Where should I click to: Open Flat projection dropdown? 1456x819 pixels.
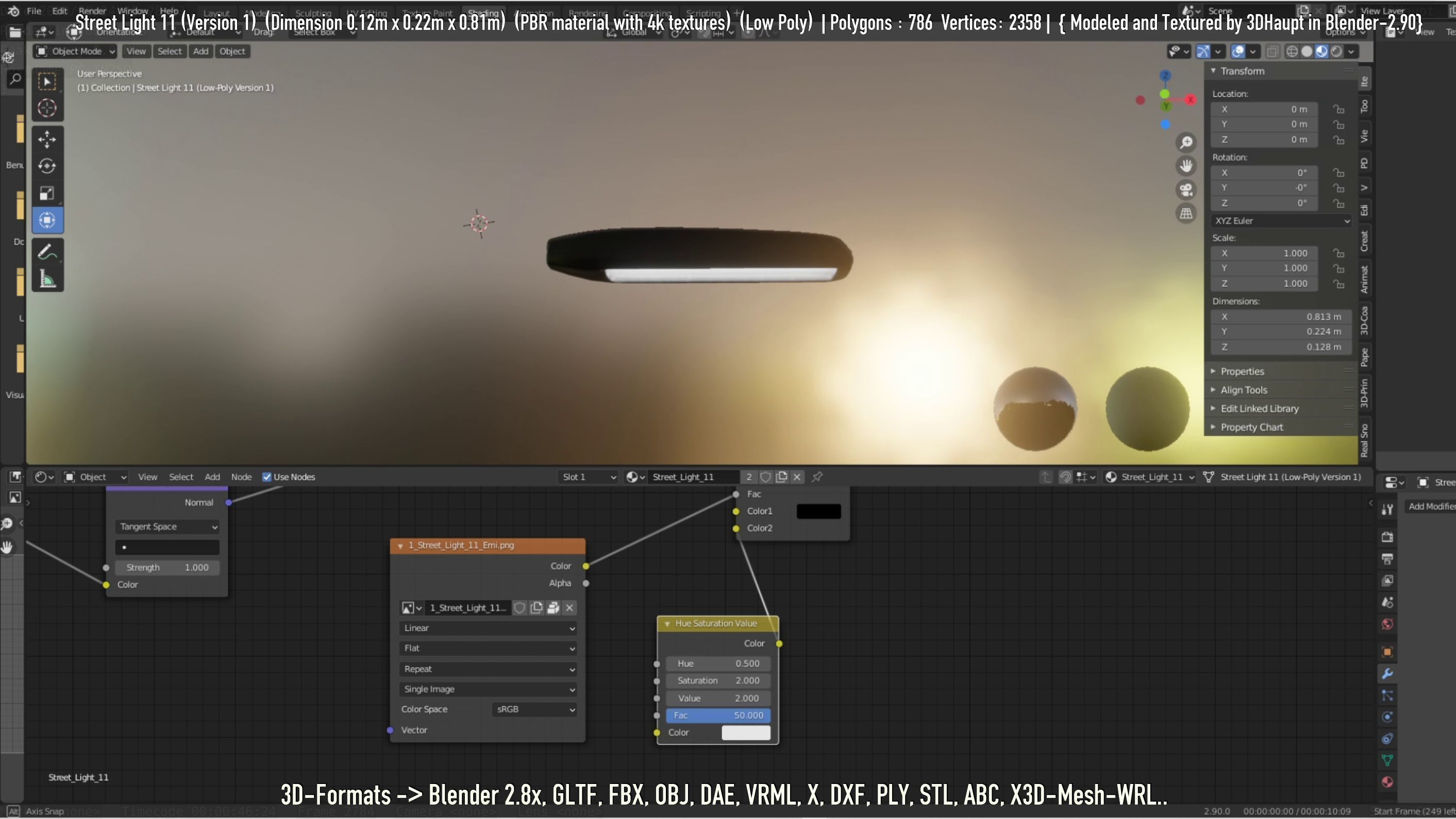488,649
